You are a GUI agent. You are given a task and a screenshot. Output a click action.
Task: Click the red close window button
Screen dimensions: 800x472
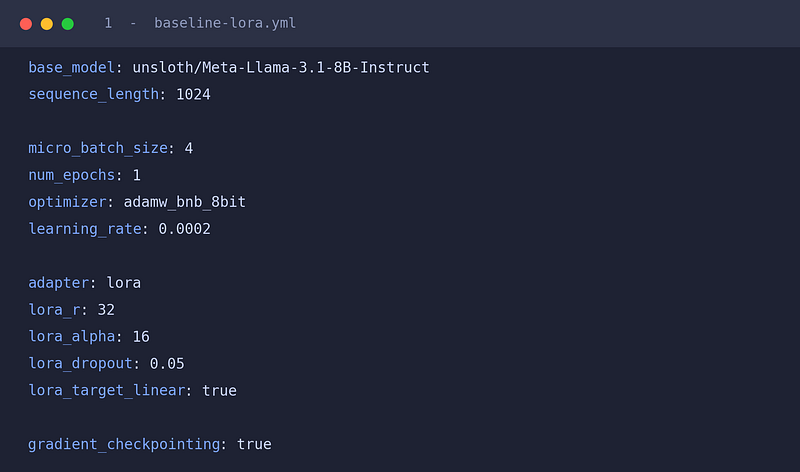pyautogui.click(x=26, y=24)
